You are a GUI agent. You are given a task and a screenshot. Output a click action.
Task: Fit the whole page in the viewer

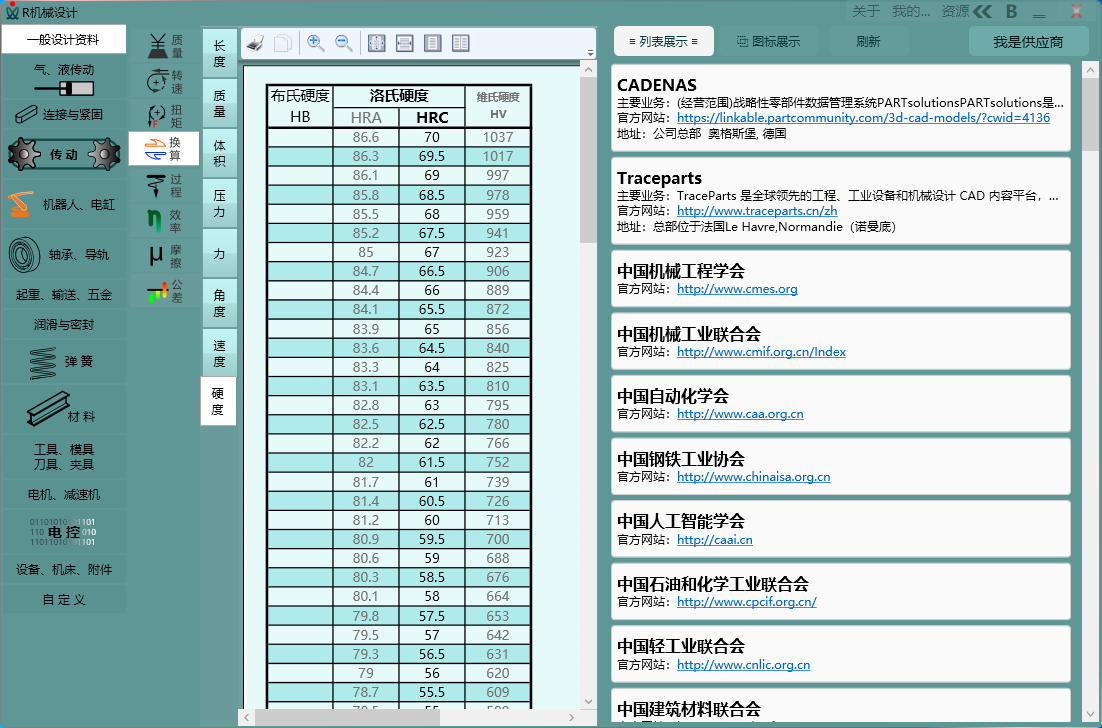pos(377,43)
